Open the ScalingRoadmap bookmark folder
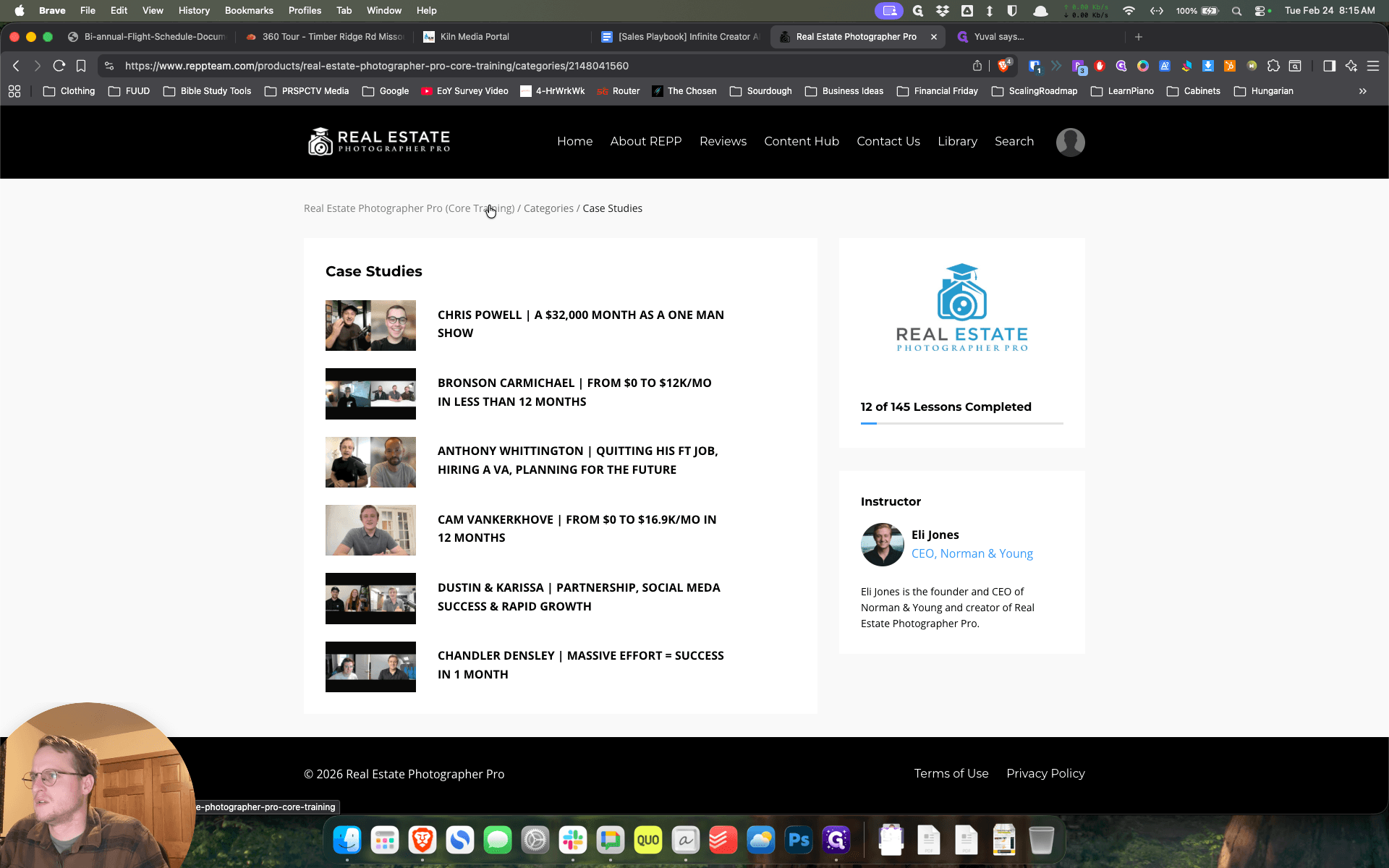Screen dimensions: 1389x868 tap(1035, 91)
